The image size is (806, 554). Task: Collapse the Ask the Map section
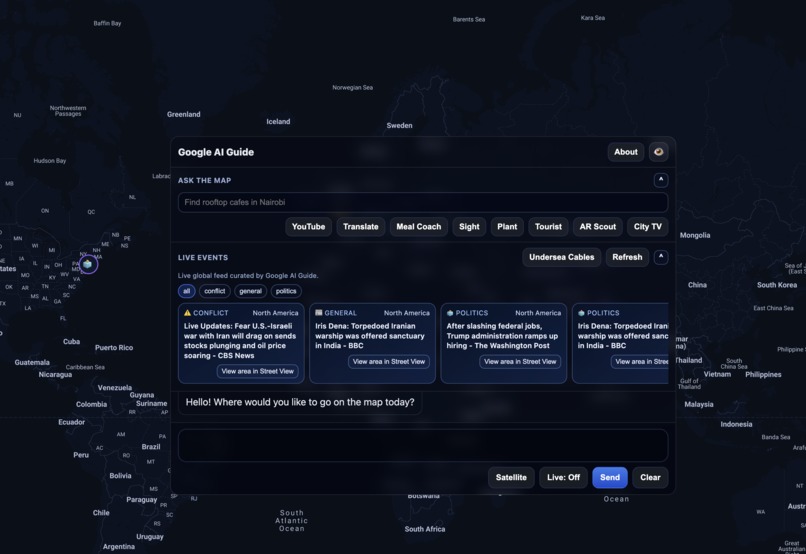pyautogui.click(x=661, y=180)
